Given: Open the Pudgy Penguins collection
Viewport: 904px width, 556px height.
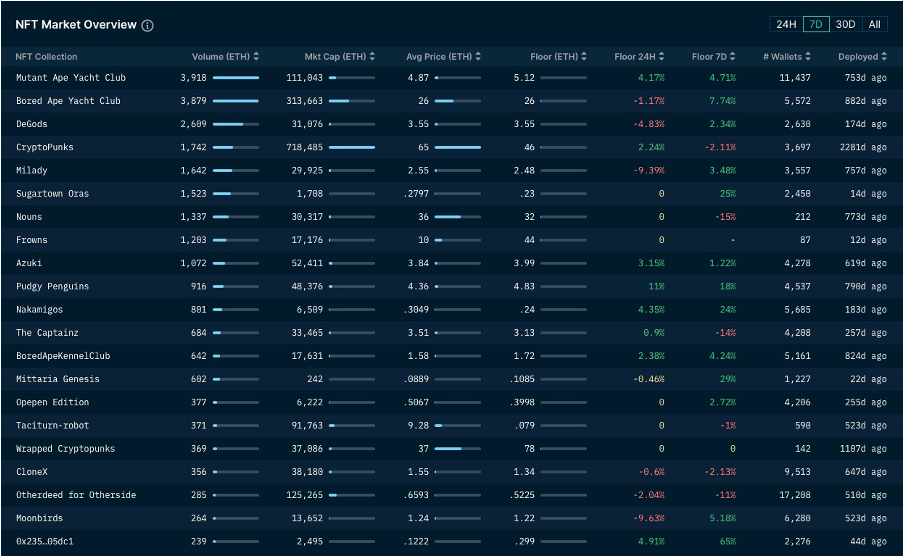Looking at the screenshot, I should pyautogui.click(x=52, y=287).
